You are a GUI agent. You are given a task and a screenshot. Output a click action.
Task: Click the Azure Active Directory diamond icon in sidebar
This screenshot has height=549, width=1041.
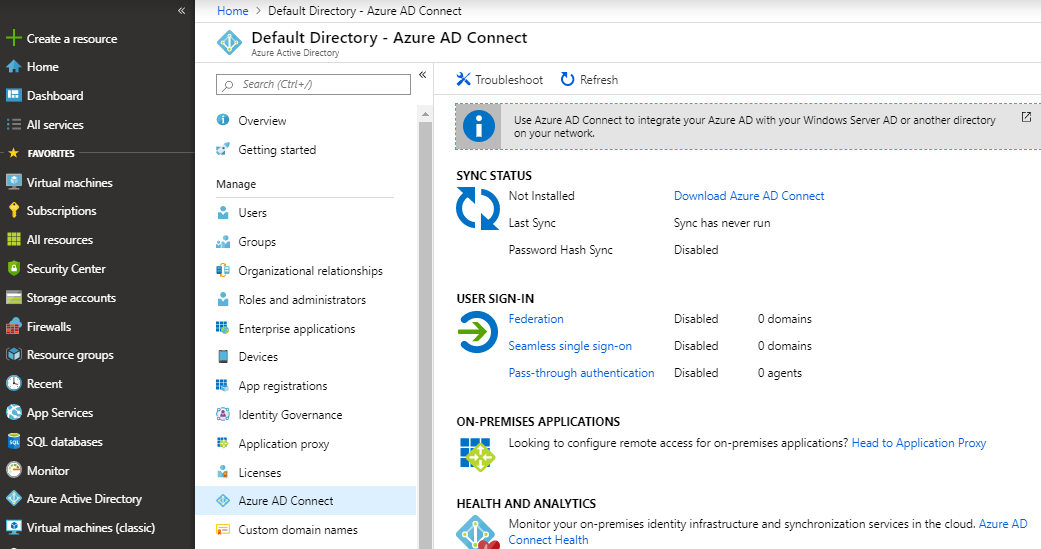(13, 499)
